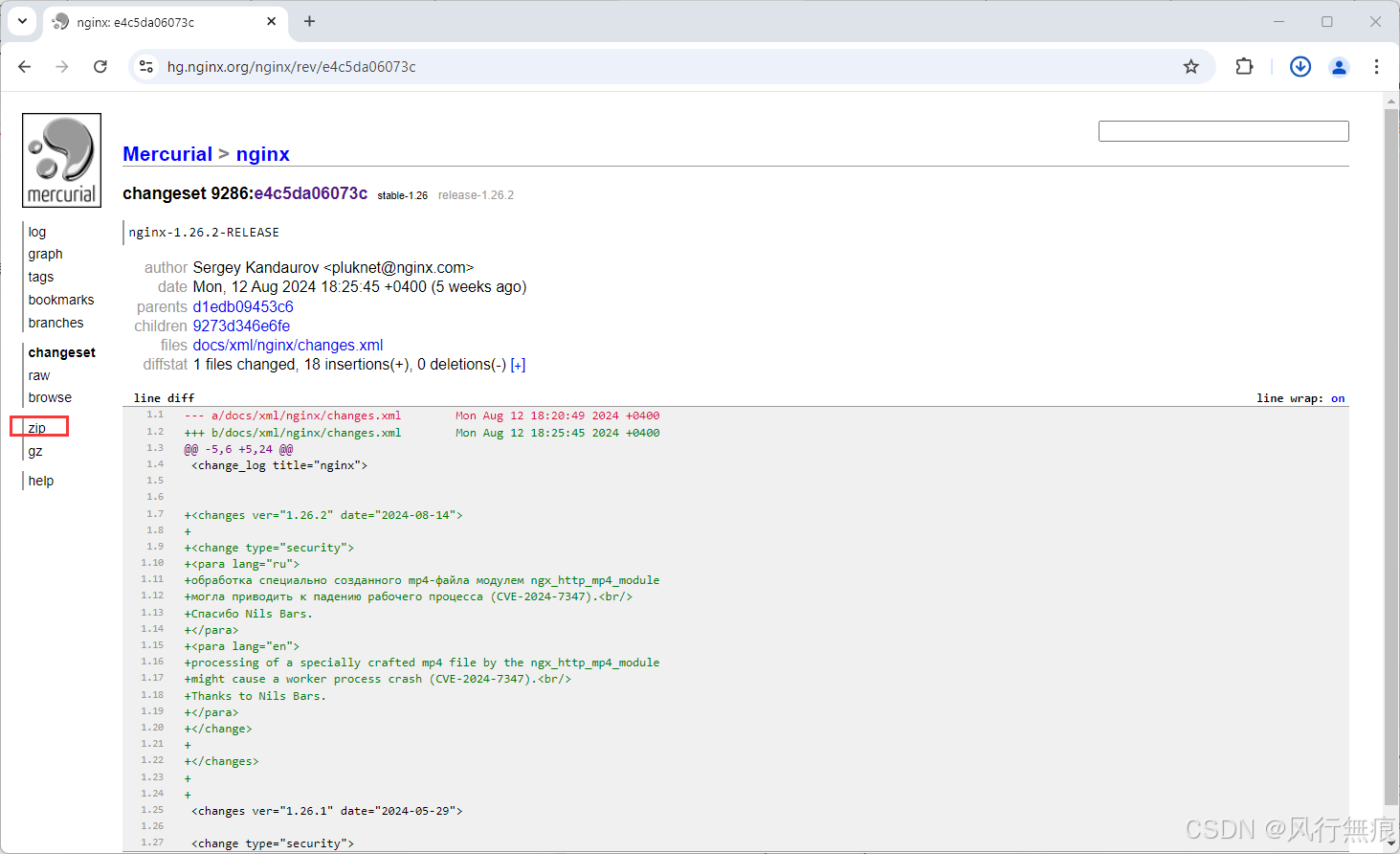1400x854 pixels.
Task: Open the nginx breadcrumb link
Action: [x=262, y=154]
